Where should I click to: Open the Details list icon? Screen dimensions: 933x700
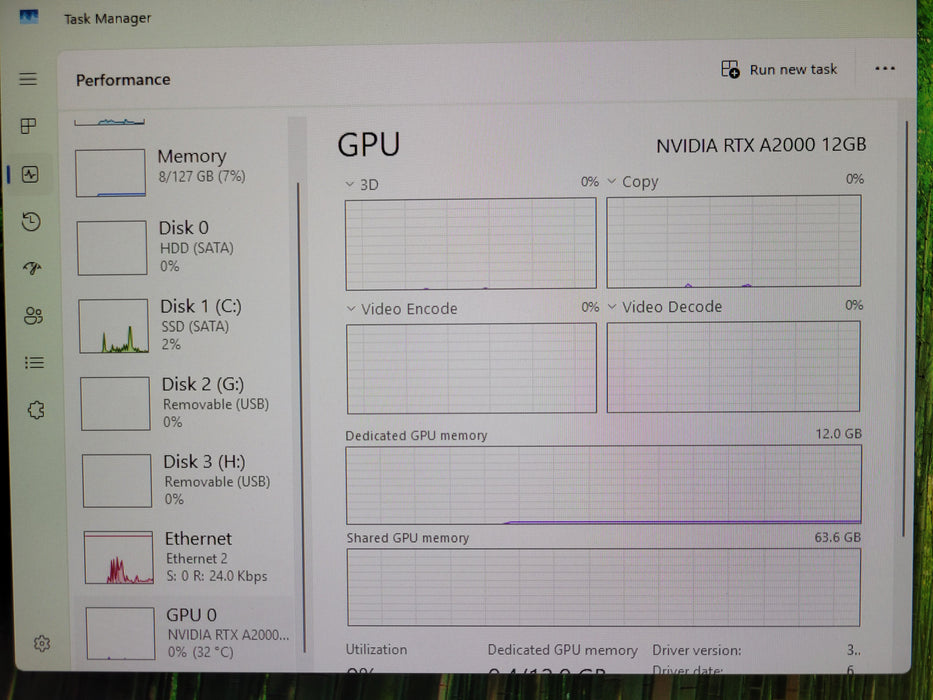tap(35, 362)
